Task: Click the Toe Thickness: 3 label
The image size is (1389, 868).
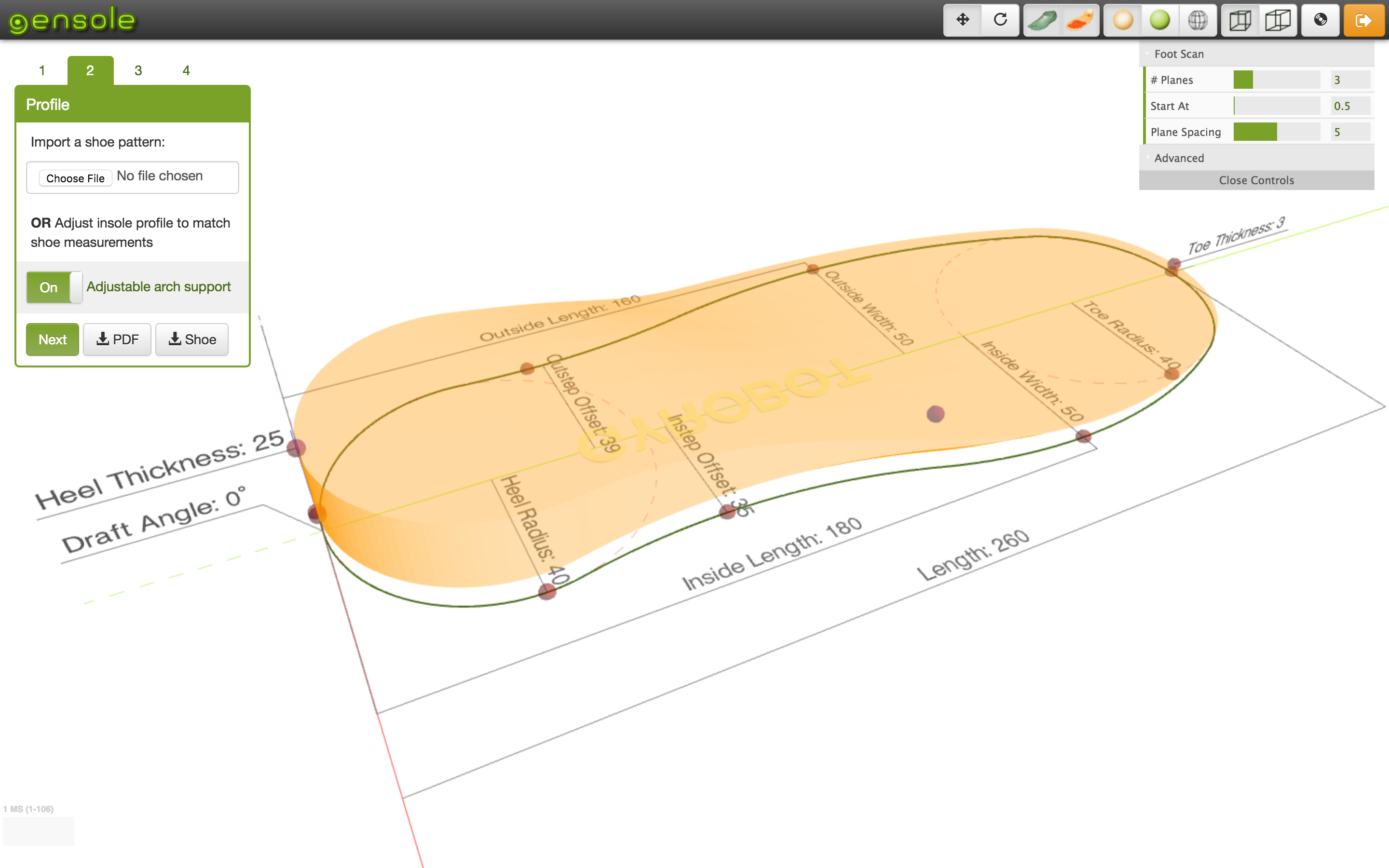Action: (1237, 235)
